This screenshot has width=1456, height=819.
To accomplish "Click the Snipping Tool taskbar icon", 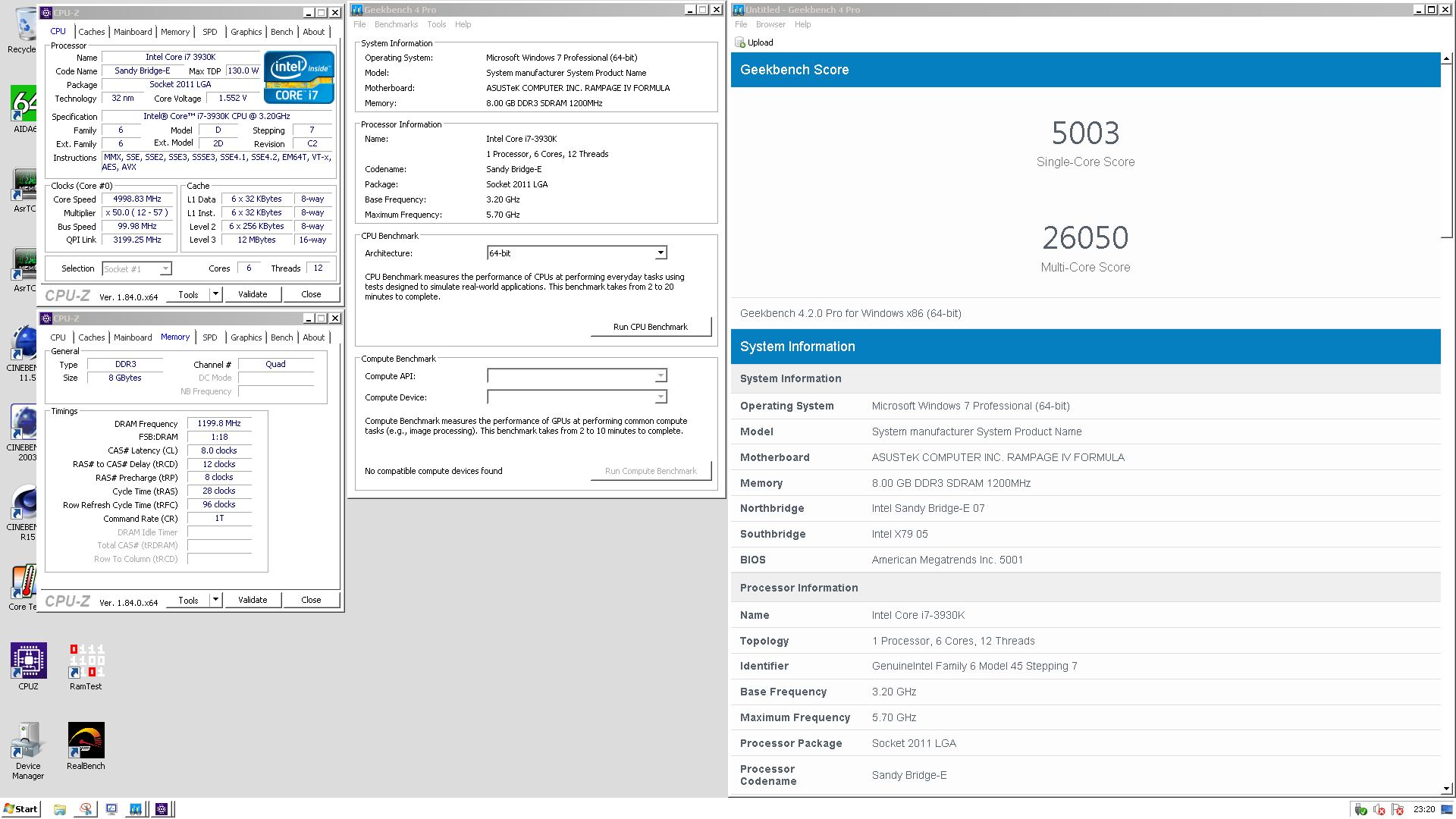I will coord(86,809).
